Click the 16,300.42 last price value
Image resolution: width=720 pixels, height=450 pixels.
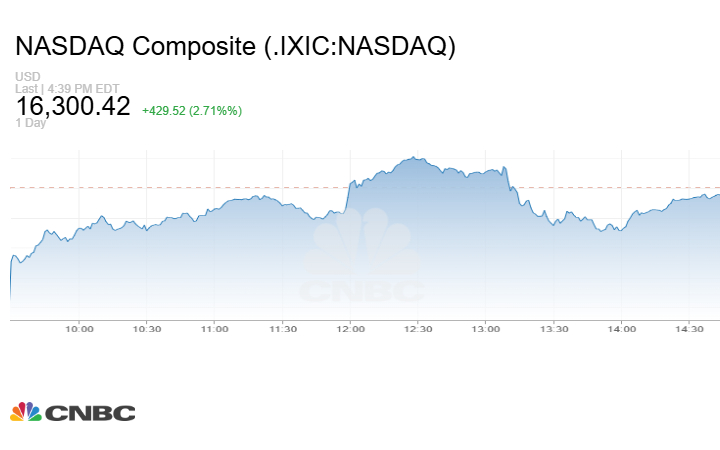click(x=73, y=106)
